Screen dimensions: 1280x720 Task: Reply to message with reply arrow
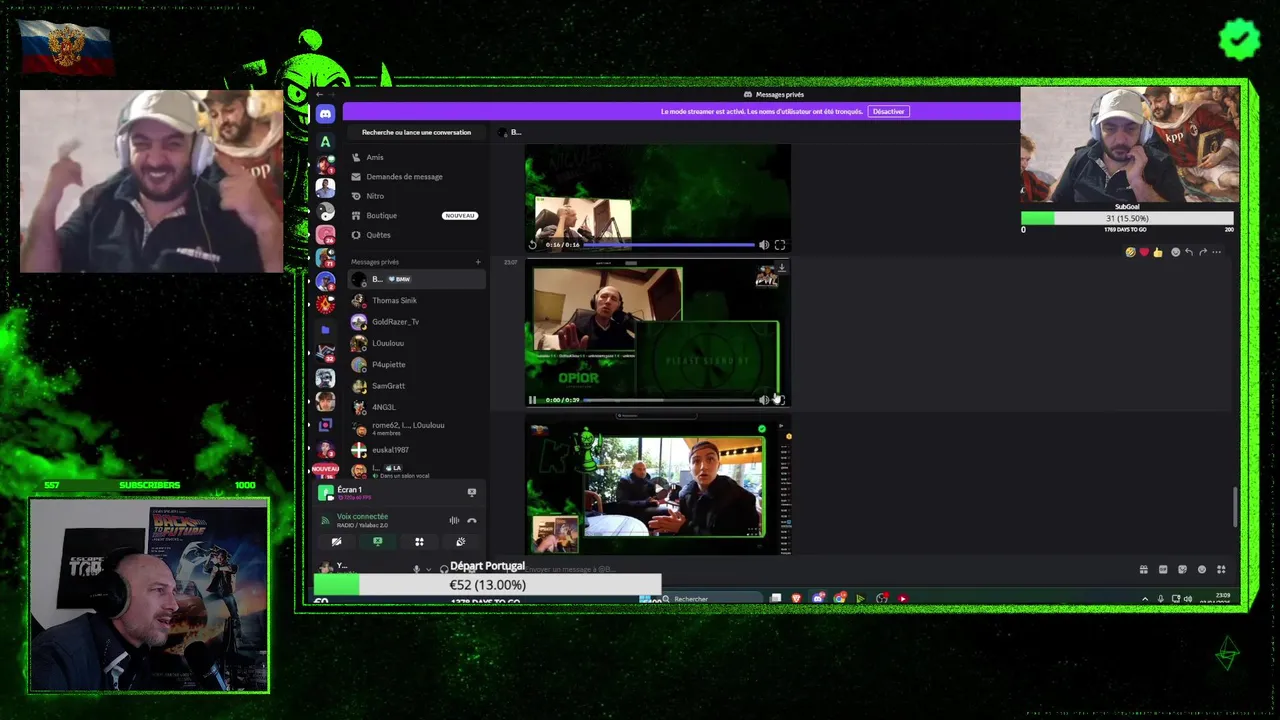1189,252
